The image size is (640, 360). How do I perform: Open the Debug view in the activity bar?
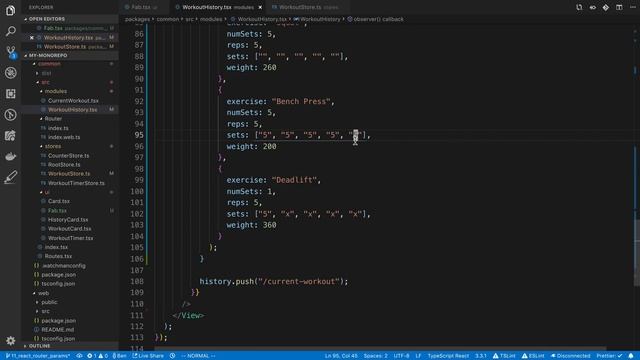11,73
